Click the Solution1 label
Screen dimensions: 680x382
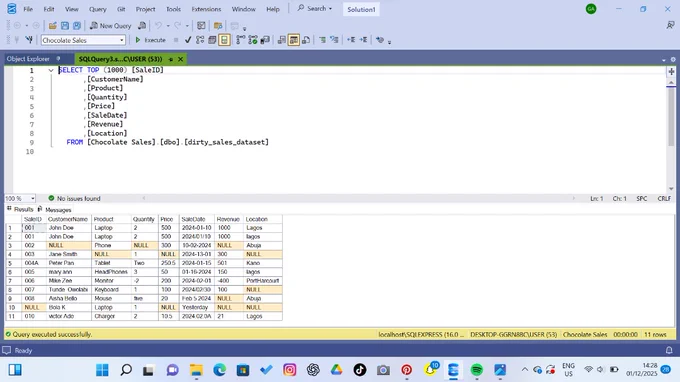pyautogui.click(x=361, y=9)
